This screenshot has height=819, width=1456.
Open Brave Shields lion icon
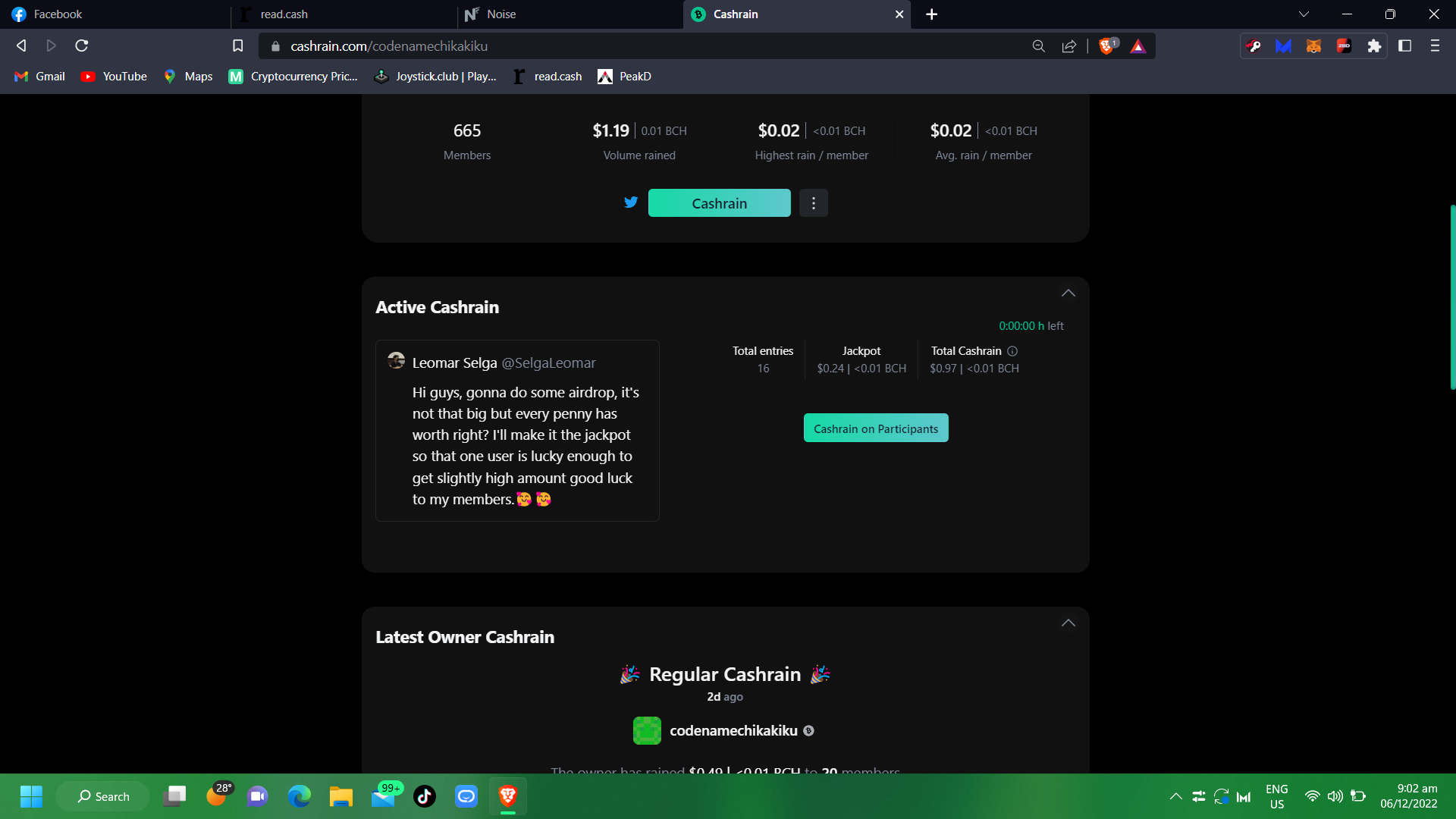[1107, 46]
